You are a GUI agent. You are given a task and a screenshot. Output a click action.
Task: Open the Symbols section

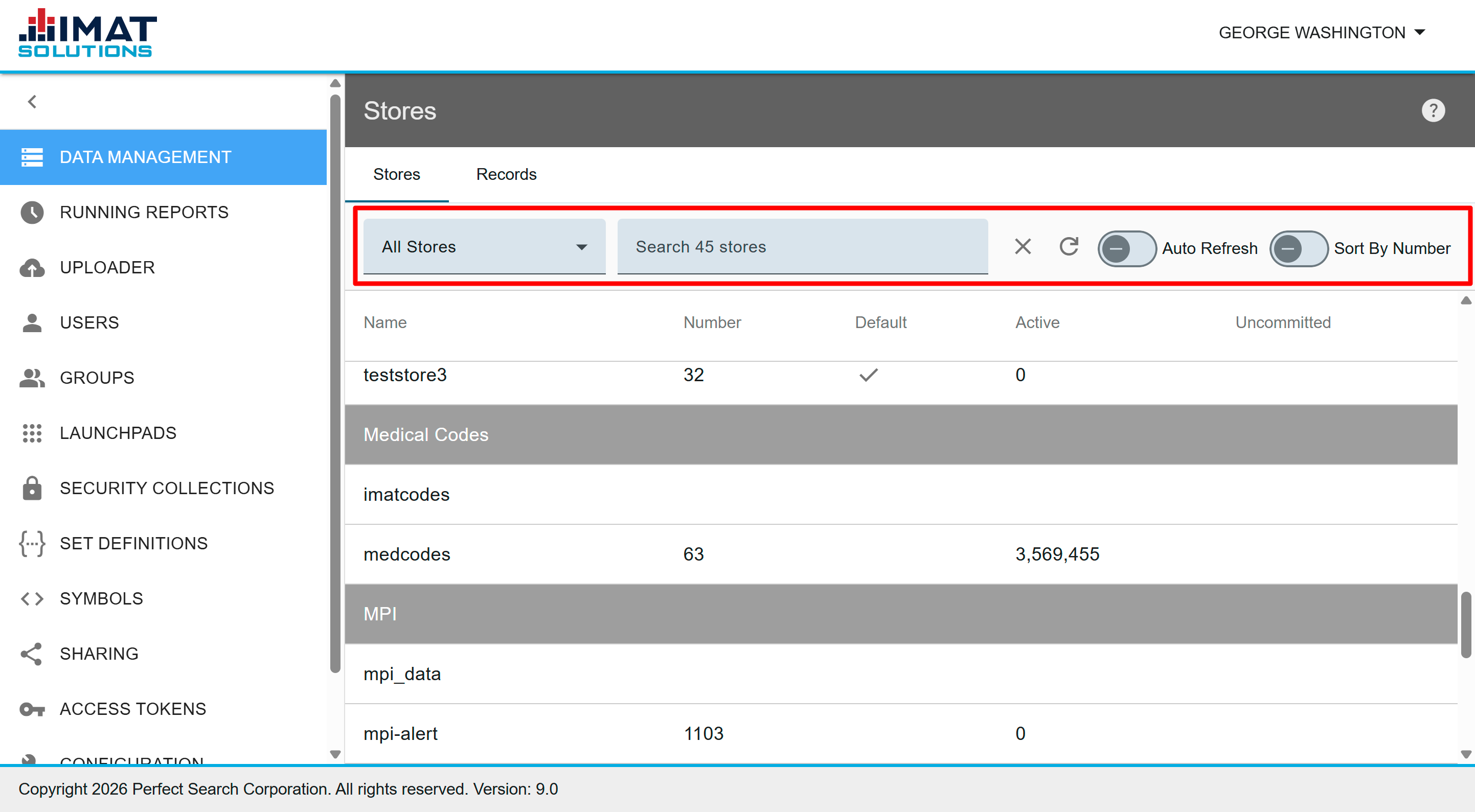pos(164,598)
